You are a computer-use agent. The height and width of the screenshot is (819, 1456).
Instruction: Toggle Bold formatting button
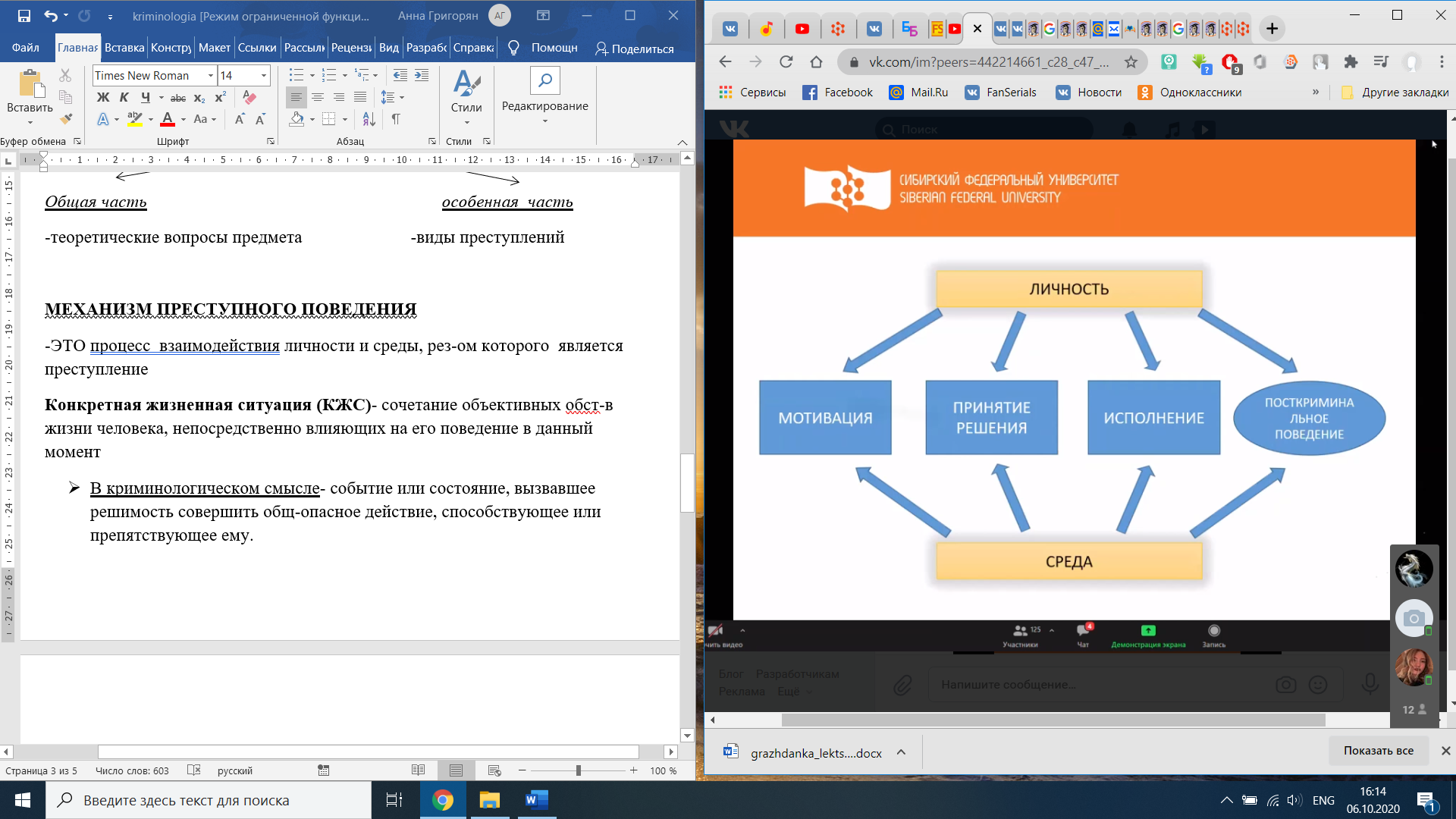103,97
